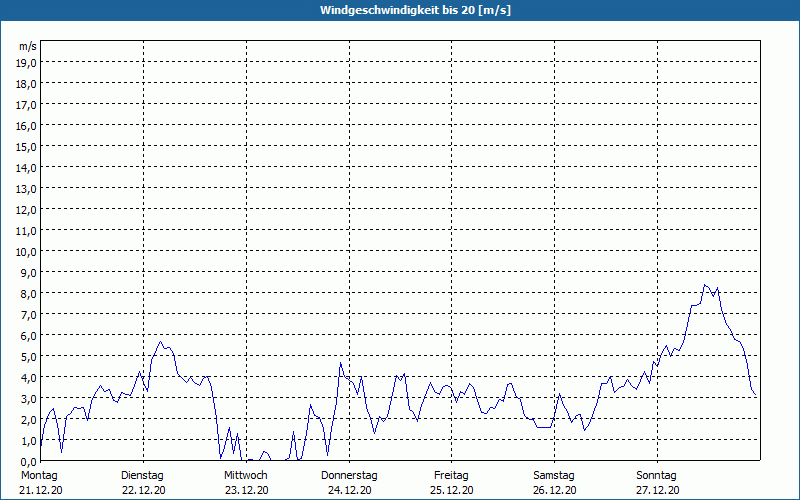Click the date label 21.12.20
800x500 pixels.
(x=41, y=490)
